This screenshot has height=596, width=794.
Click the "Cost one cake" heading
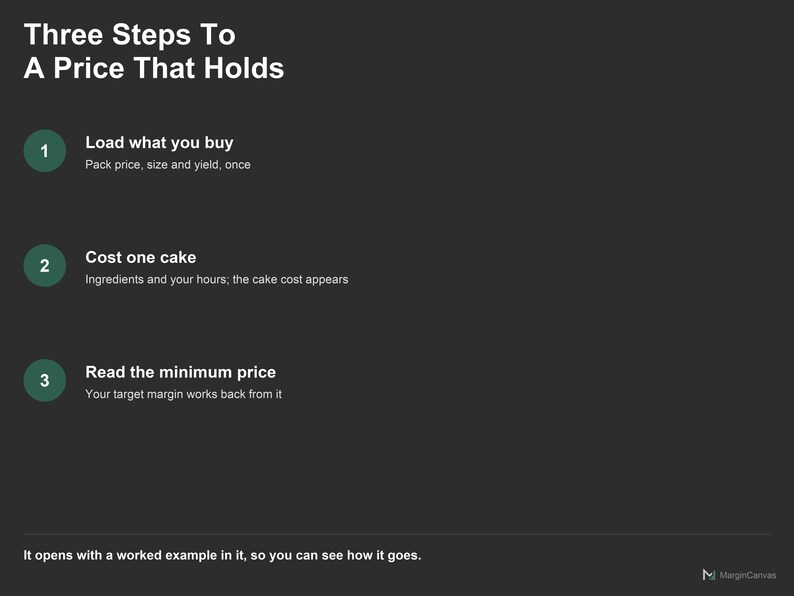[x=140, y=257]
